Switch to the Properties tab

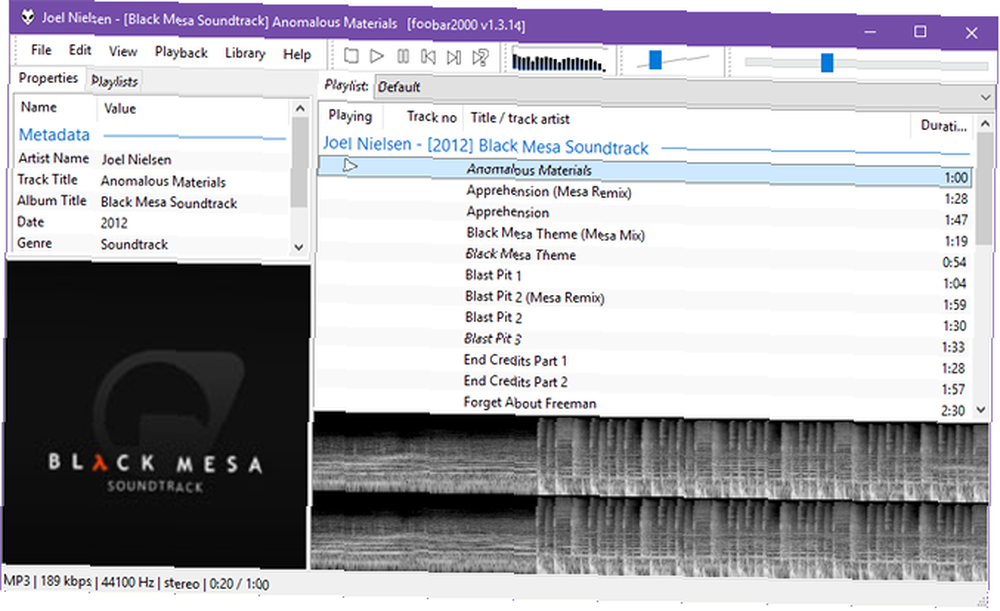pyautogui.click(x=48, y=78)
